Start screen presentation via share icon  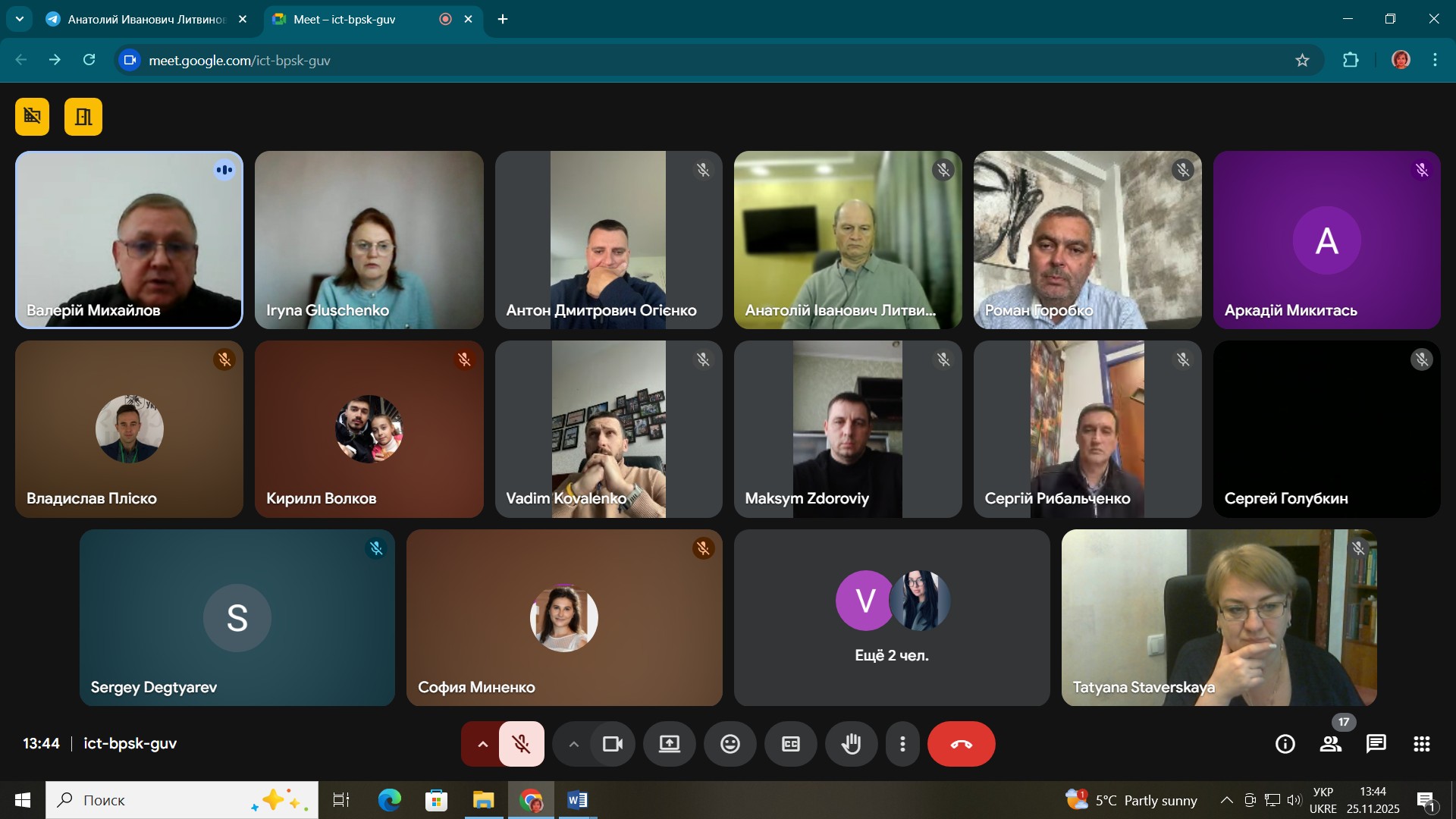(x=669, y=744)
